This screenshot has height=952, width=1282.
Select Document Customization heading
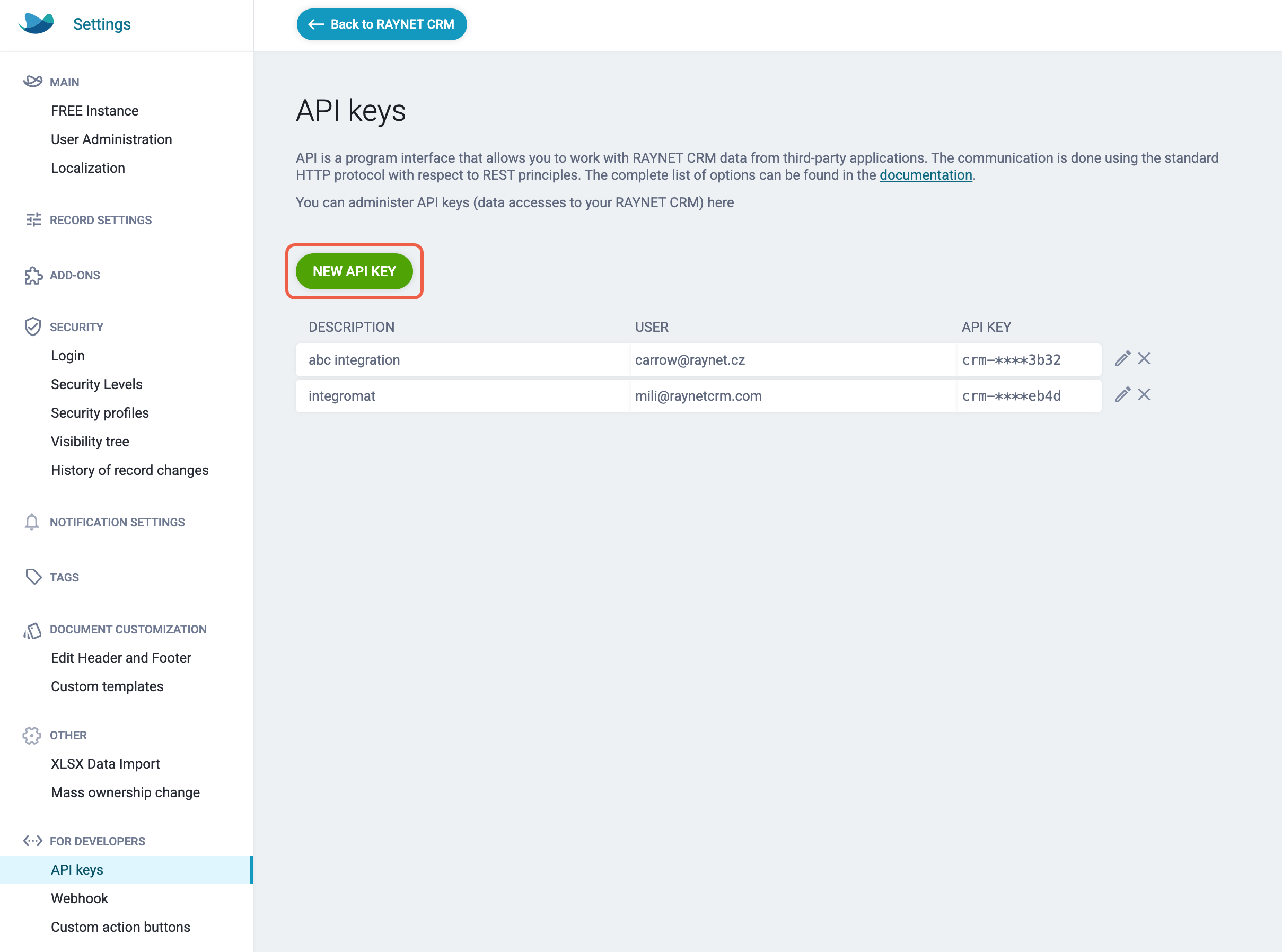(128, 629)
